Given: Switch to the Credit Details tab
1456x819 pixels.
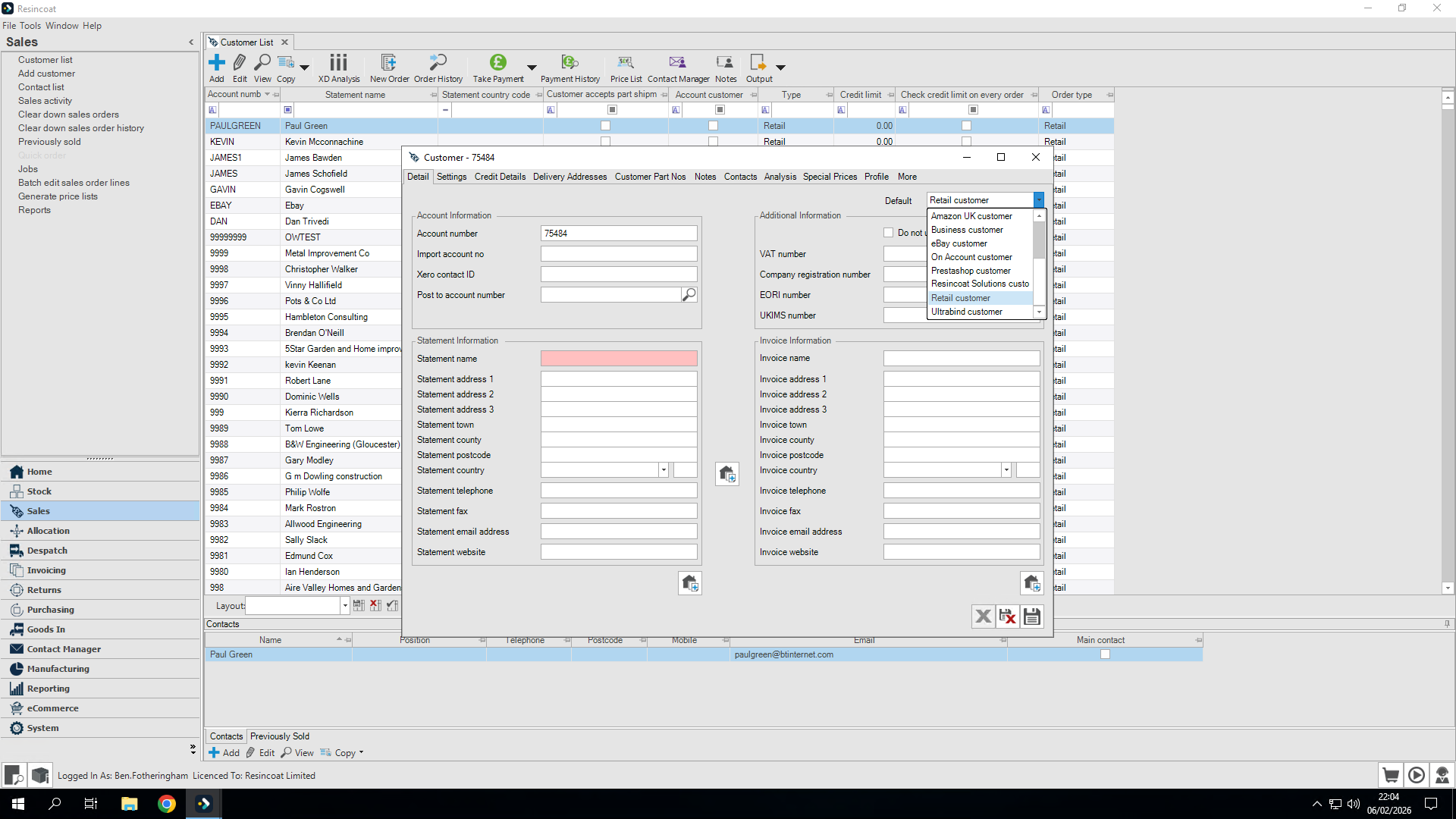Looking at the screenshot, I should (500, 177).
